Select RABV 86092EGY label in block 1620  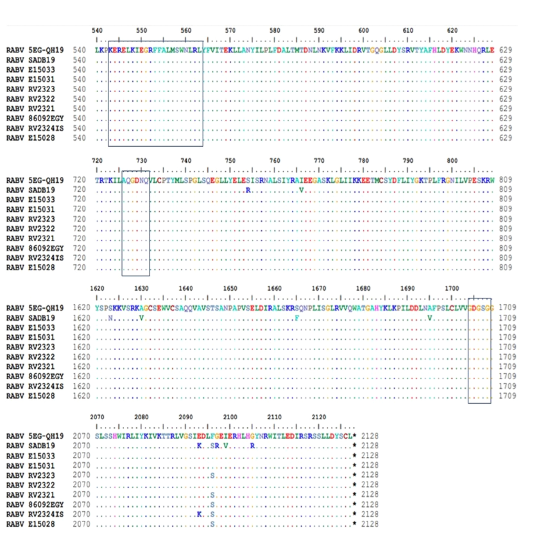35,376
